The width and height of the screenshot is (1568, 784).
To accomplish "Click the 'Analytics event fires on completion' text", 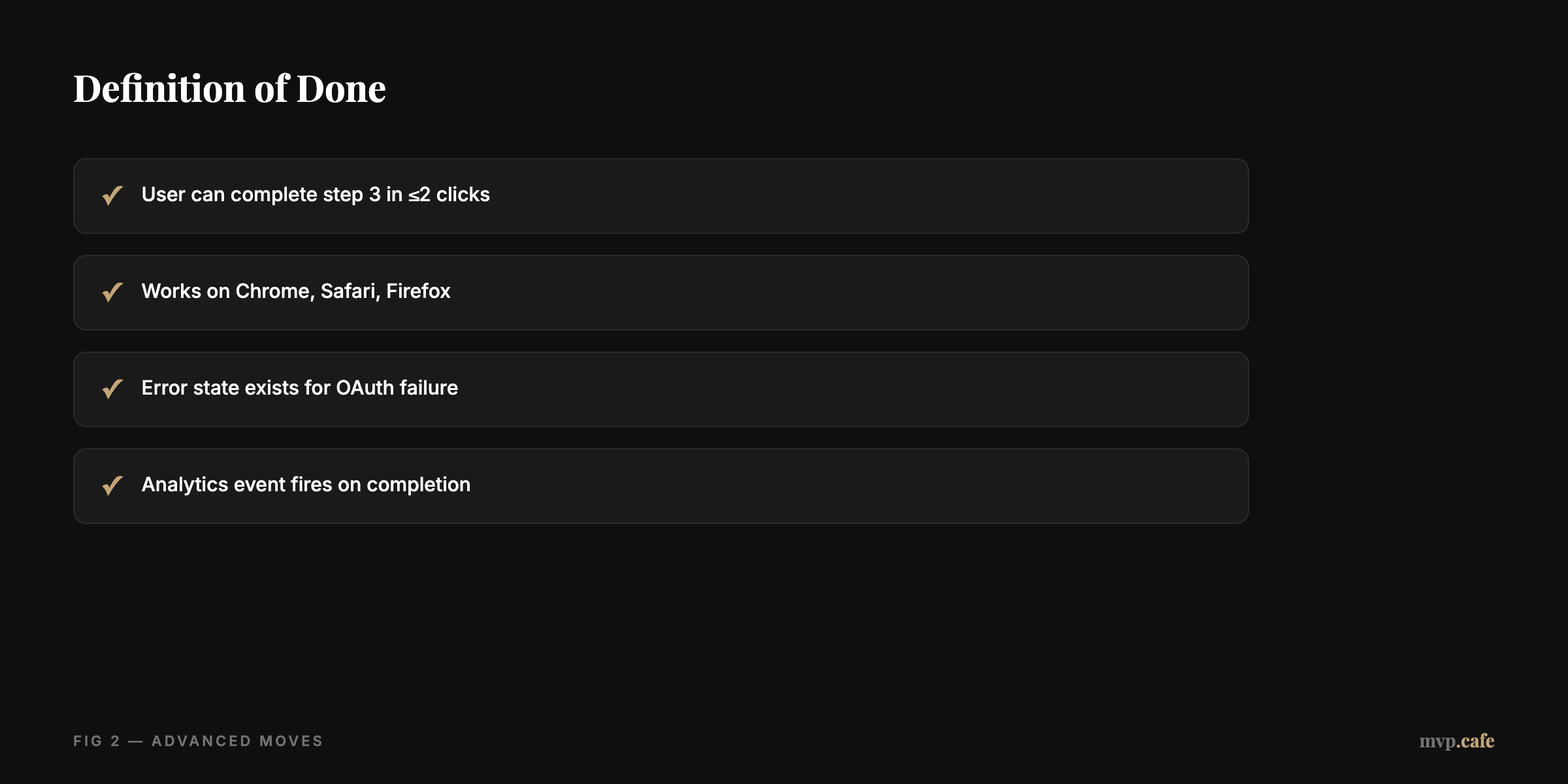I will (306, 485).
